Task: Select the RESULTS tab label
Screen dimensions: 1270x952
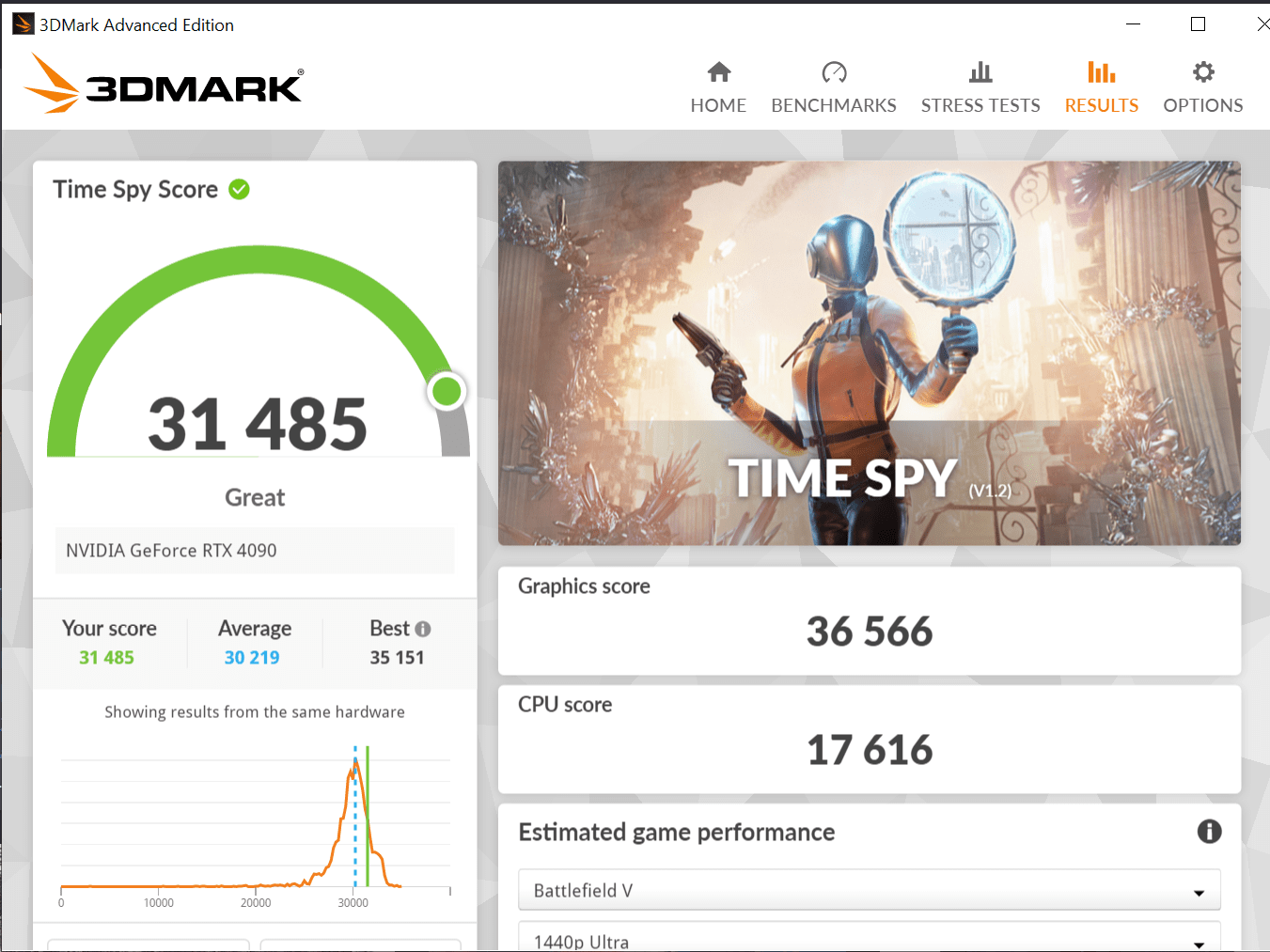Action: pyautogui.click(x=1102, y=105)
